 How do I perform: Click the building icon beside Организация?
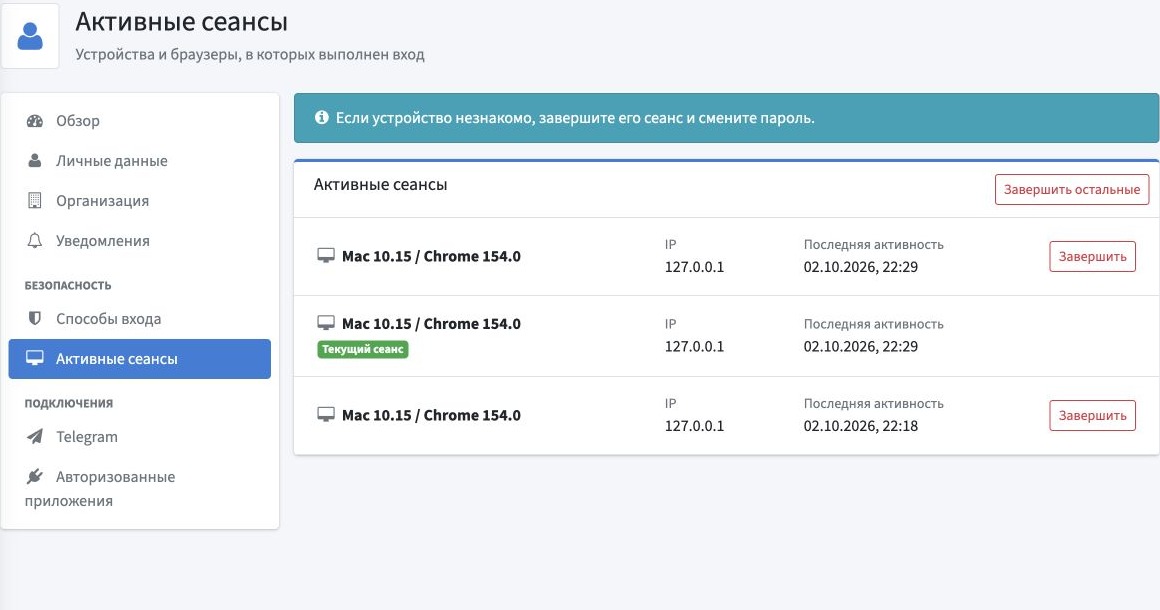click(x=35, y=200)
